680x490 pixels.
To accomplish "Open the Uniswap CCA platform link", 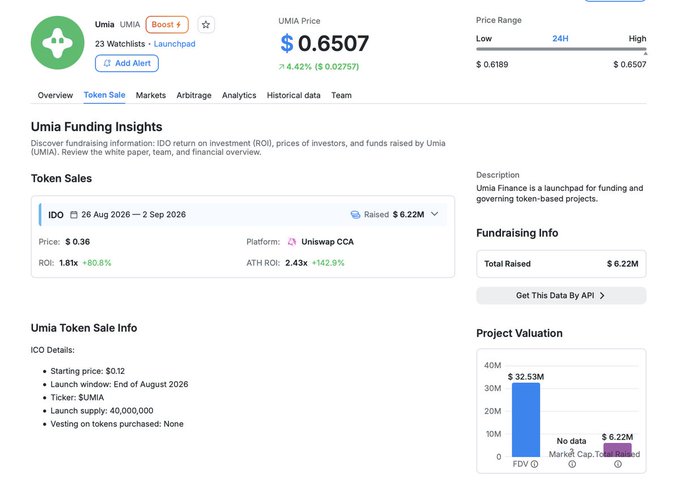I will (327, 242).
